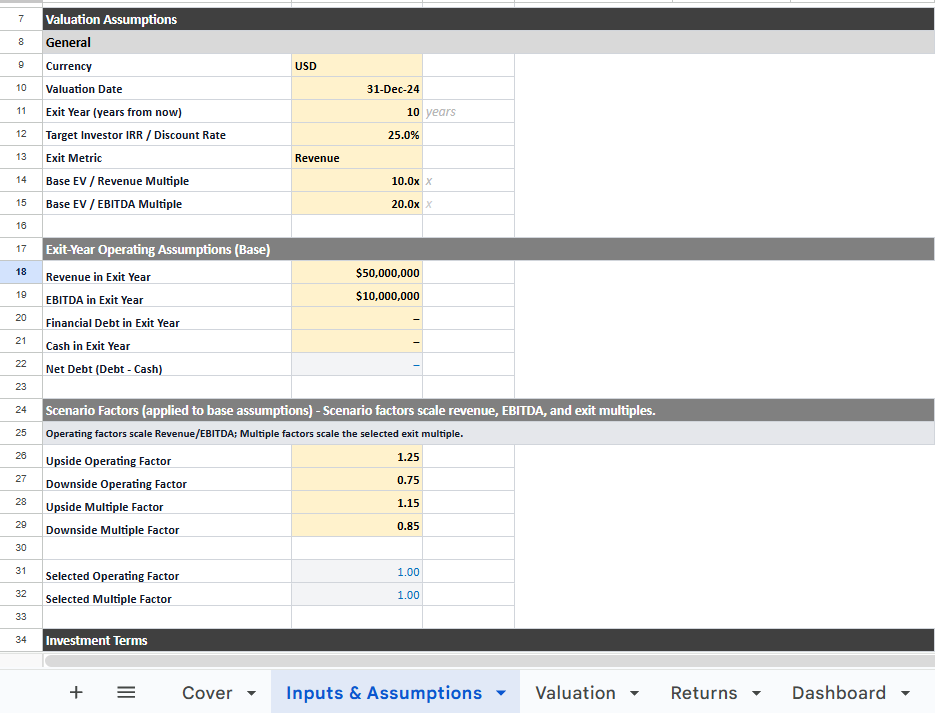Select the Currency cell showing USD
935x713 pixels.
(356, 65)
